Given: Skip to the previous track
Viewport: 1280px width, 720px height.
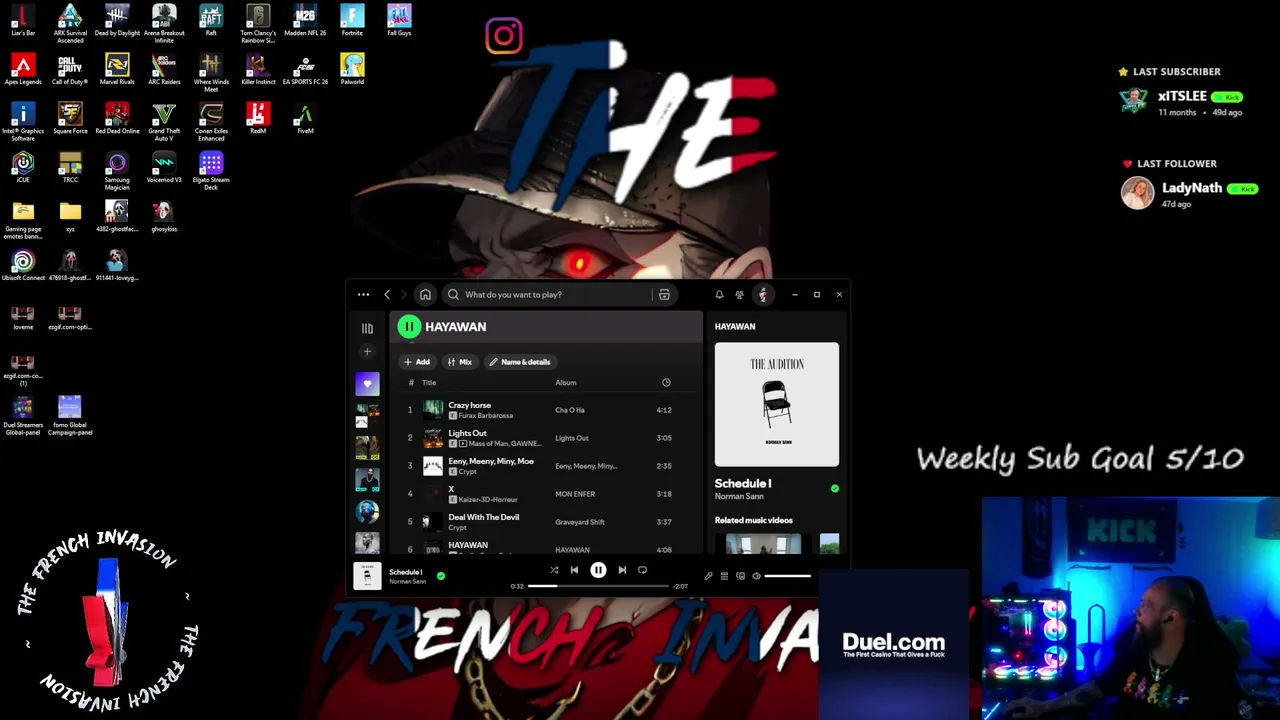Looking at the screenshot, I should tap(574, 571).
